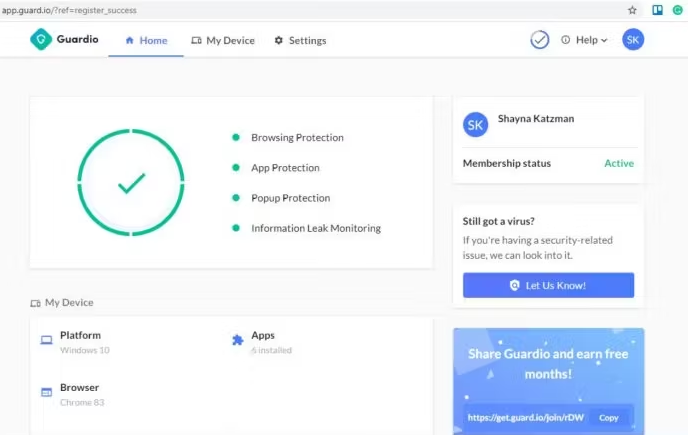Click the Let Us Know! button
688x435 pixels.
[548, 285]
